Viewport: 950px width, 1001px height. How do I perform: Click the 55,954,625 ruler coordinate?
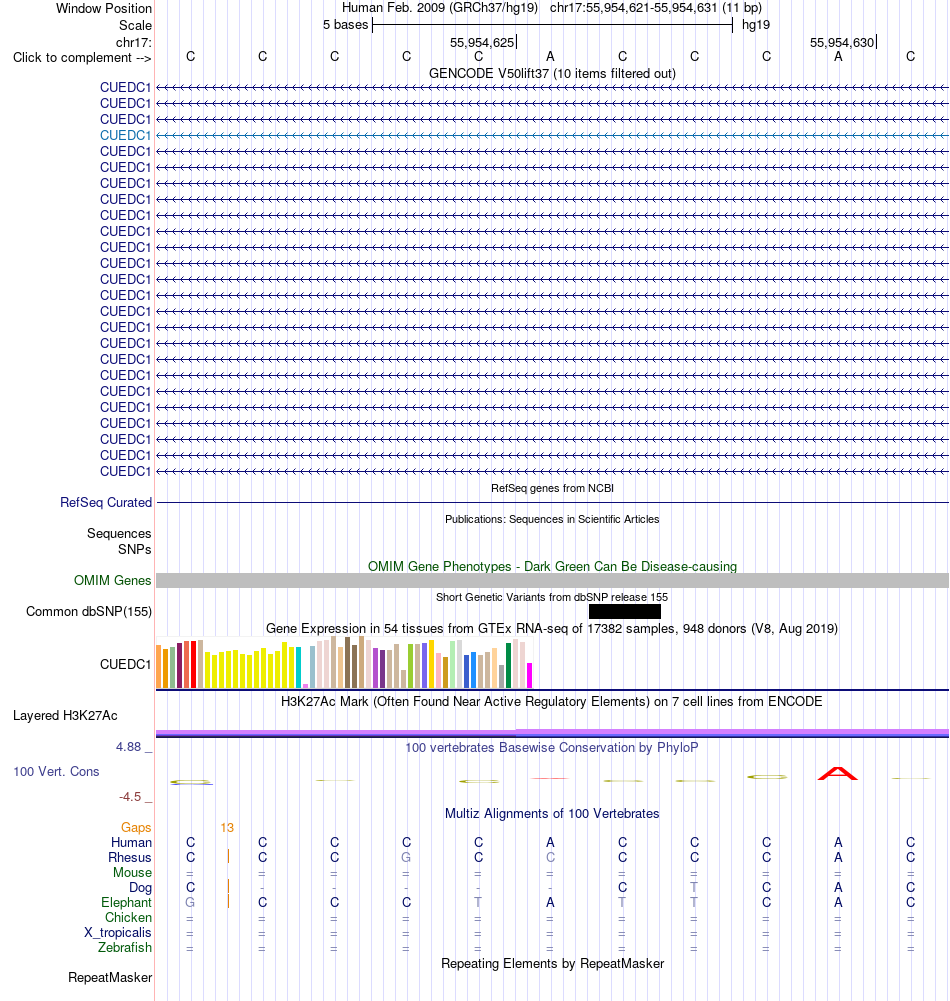(x=482, y=42)
